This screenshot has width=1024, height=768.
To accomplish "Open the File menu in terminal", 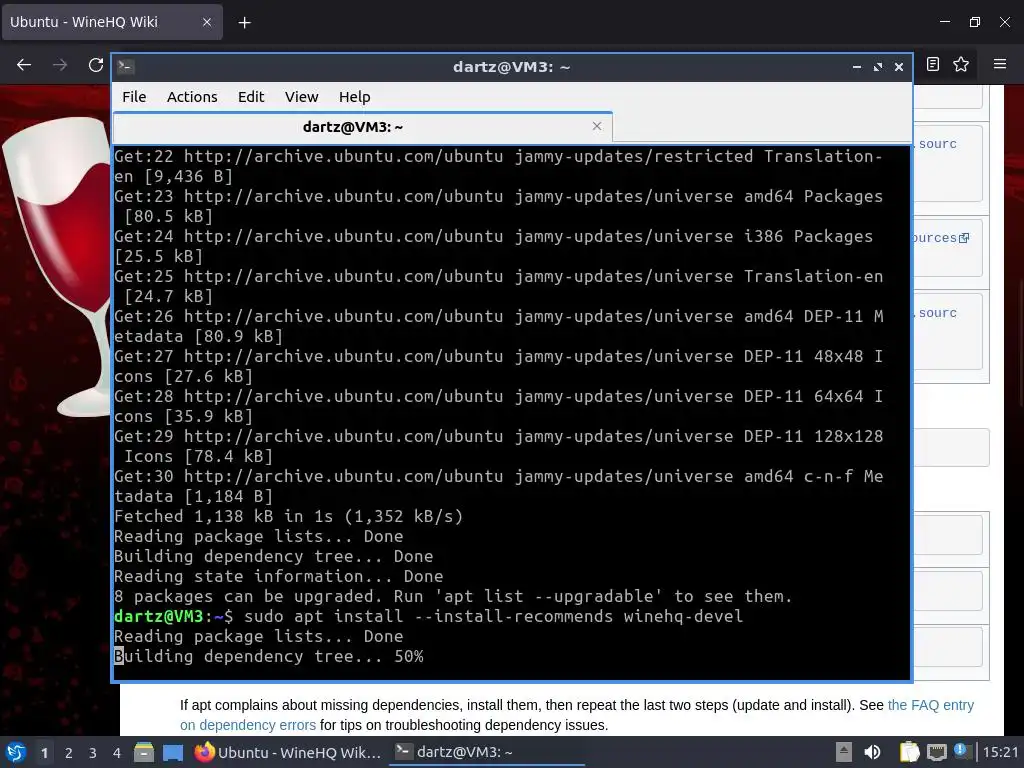I will click(134, 97).
